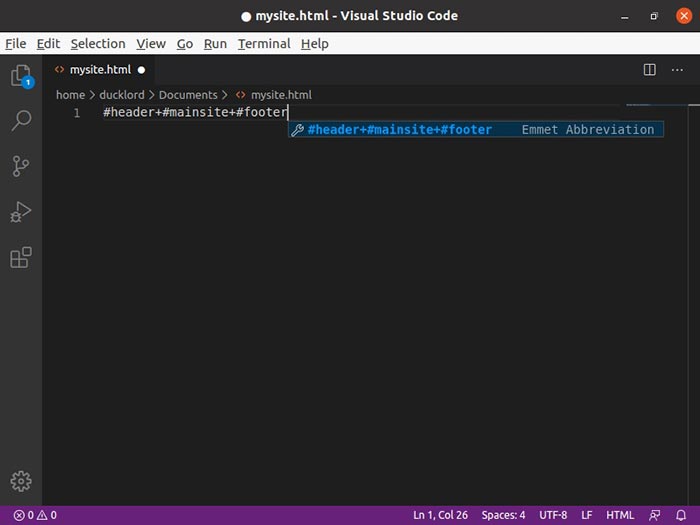The height and width of the screenshot is (525, 700).
Task: Click the split editor icon
Action: (x=649, y=70)
